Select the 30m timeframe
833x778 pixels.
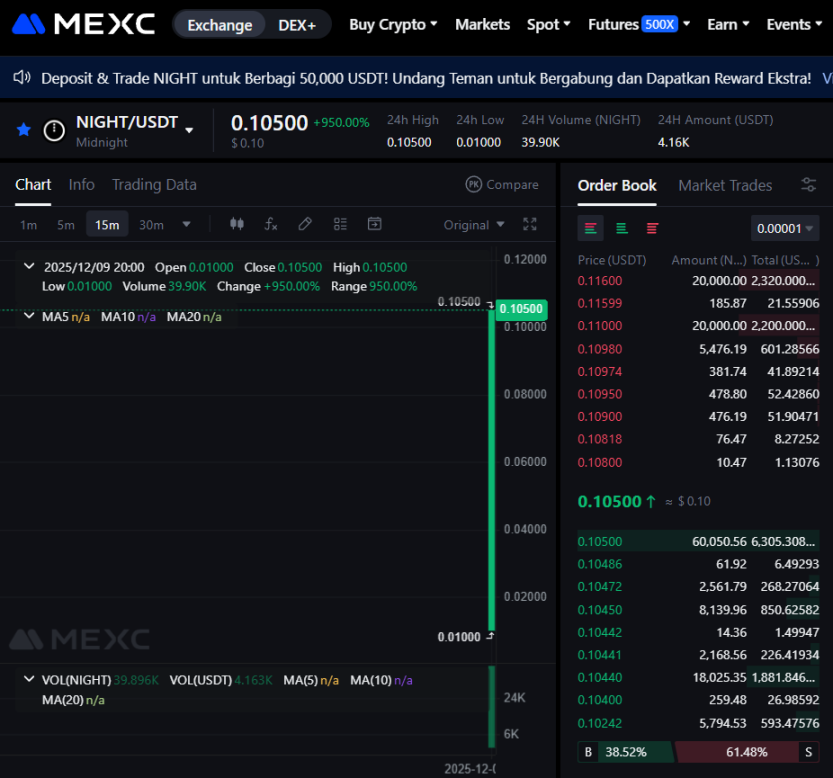click(151, 225)
